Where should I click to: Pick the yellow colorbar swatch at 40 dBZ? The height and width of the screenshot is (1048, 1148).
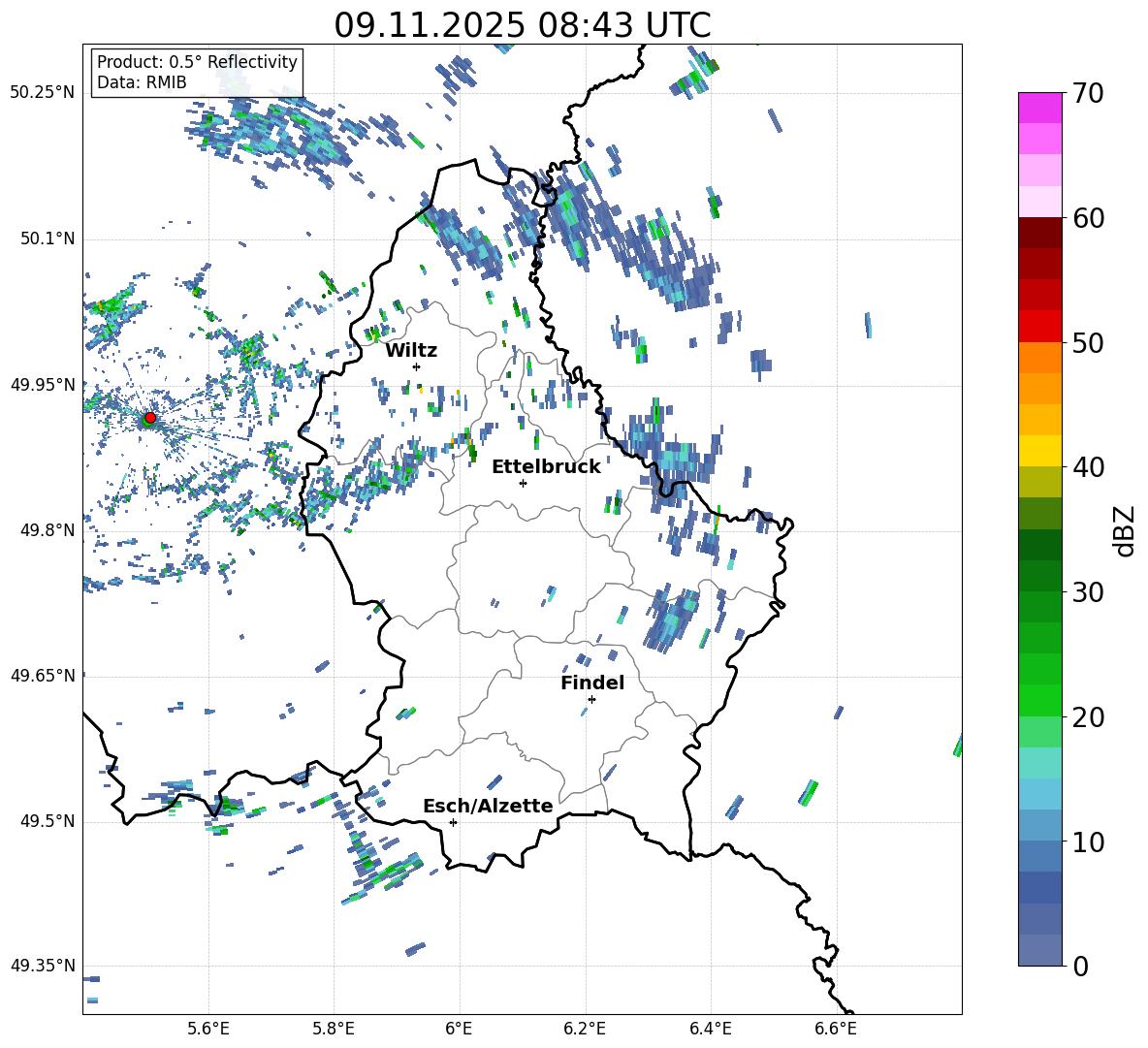pyautogui.click(x=1040, y=451)
